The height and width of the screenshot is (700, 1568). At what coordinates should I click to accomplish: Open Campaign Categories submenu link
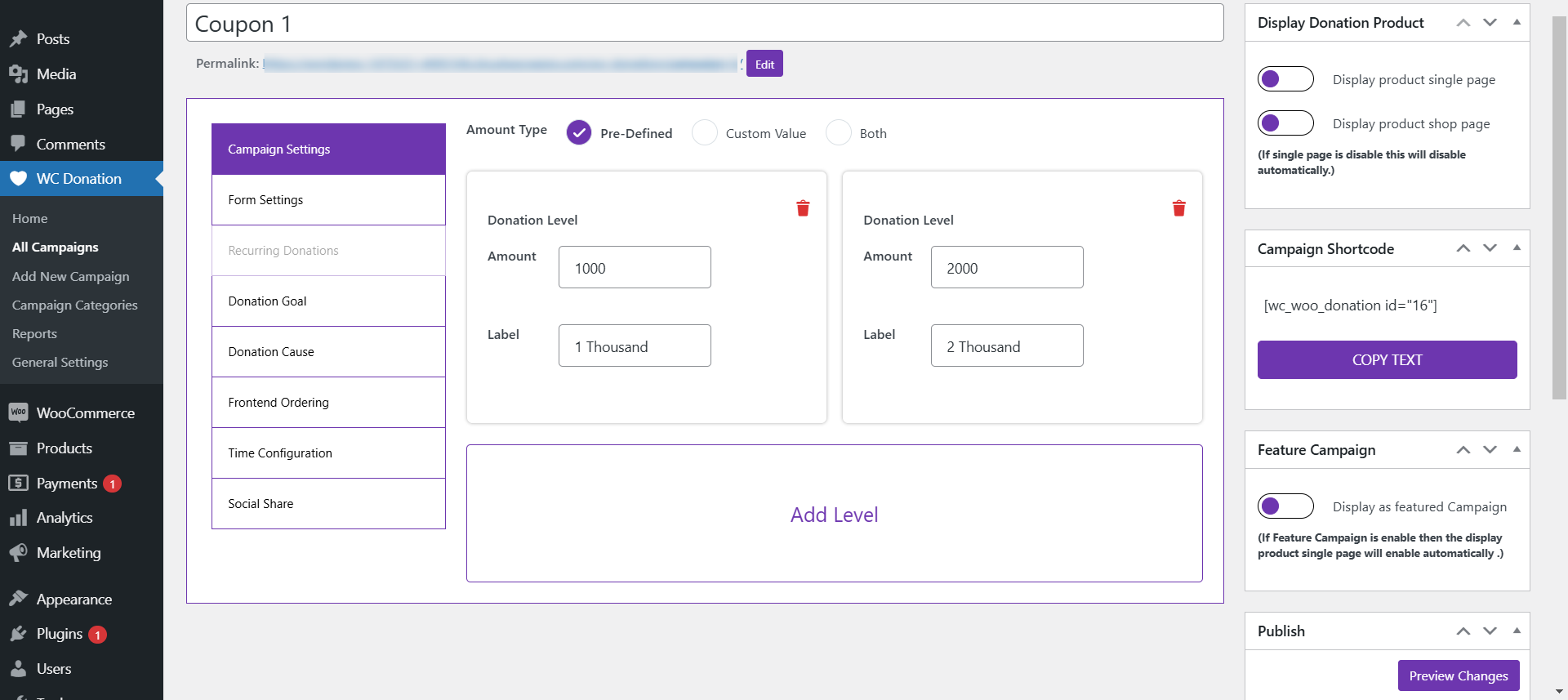click(x=74, y=305)
